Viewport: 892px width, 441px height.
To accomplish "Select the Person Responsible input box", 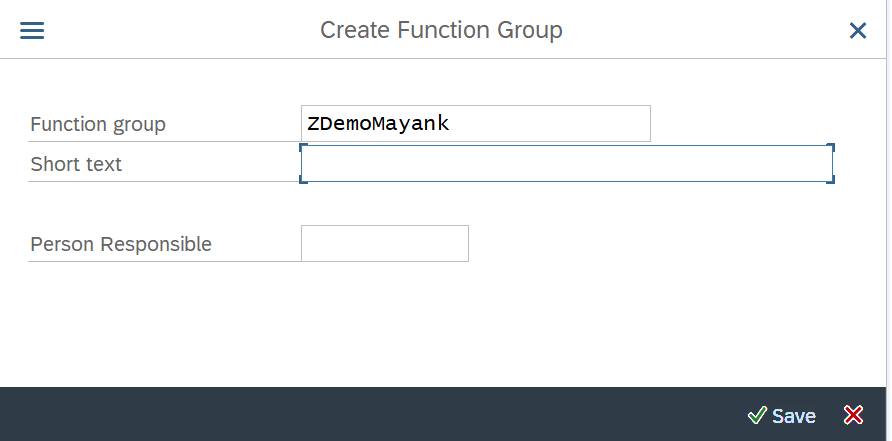I will pos(385,244).
